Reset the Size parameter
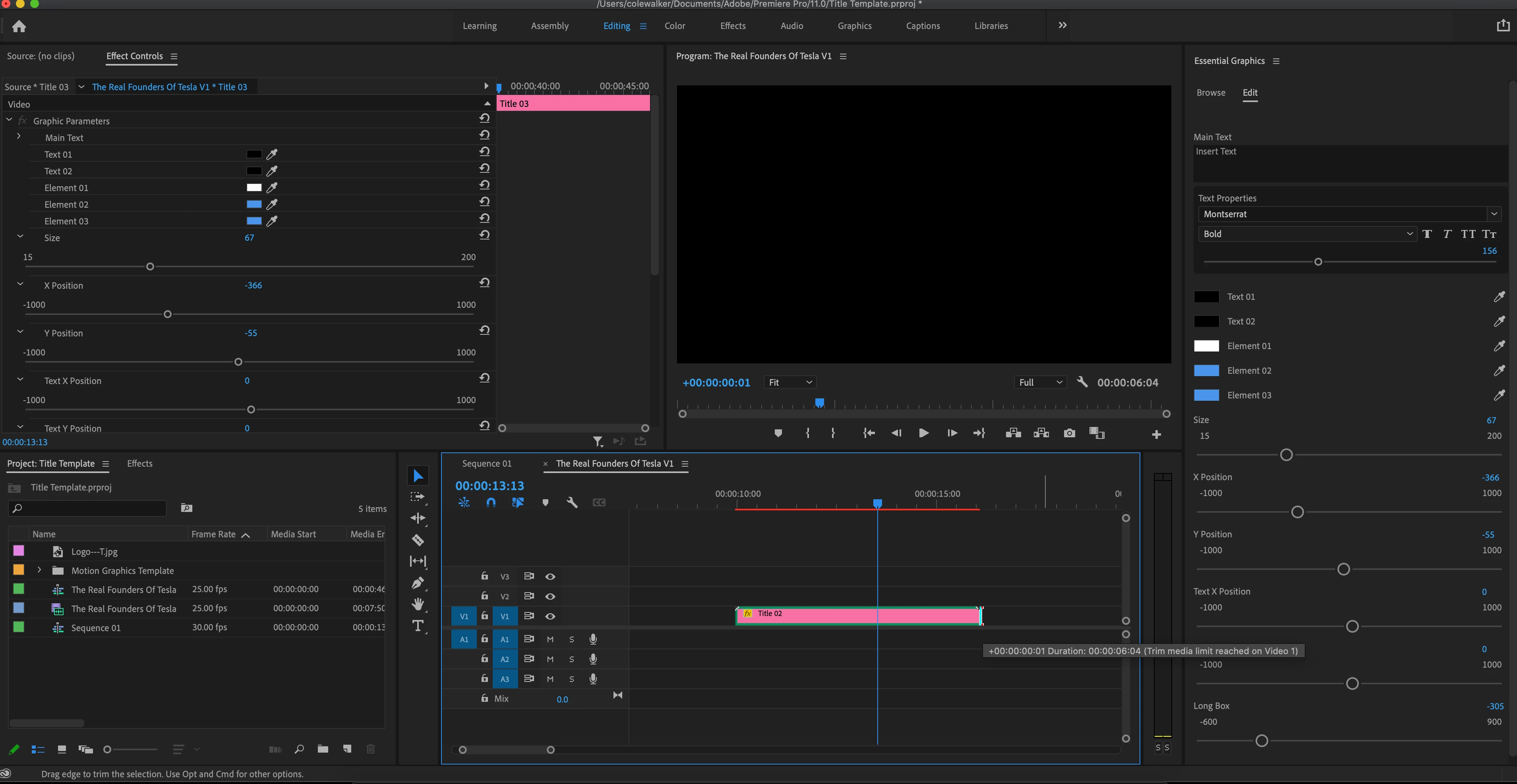 point(484,235)
